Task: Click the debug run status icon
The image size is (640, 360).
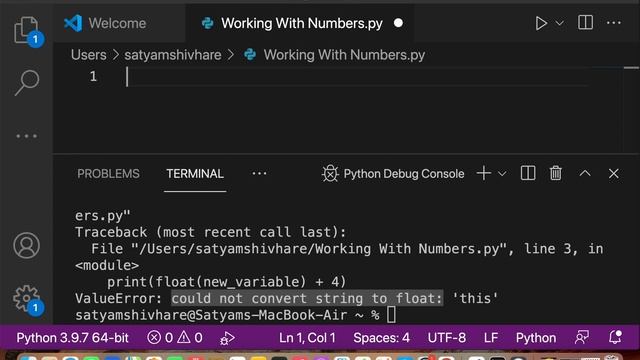Action: click(x=227, y=338)
